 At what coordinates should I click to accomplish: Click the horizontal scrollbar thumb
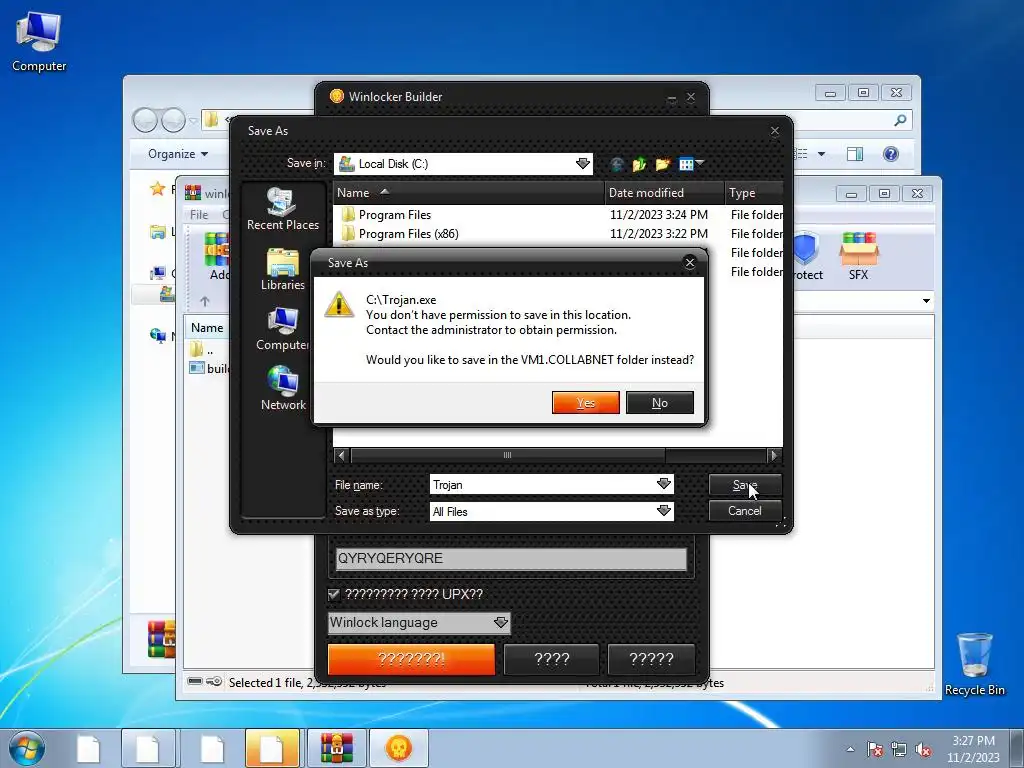click(x=507, y=455)
